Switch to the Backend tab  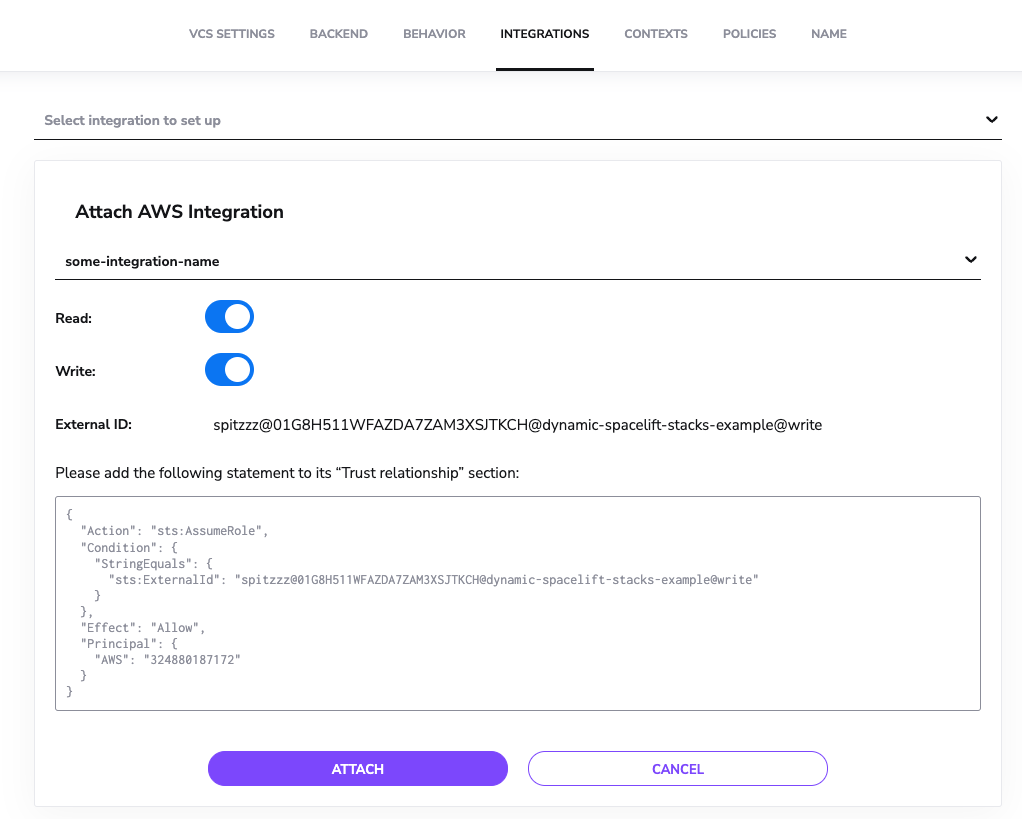338,34
